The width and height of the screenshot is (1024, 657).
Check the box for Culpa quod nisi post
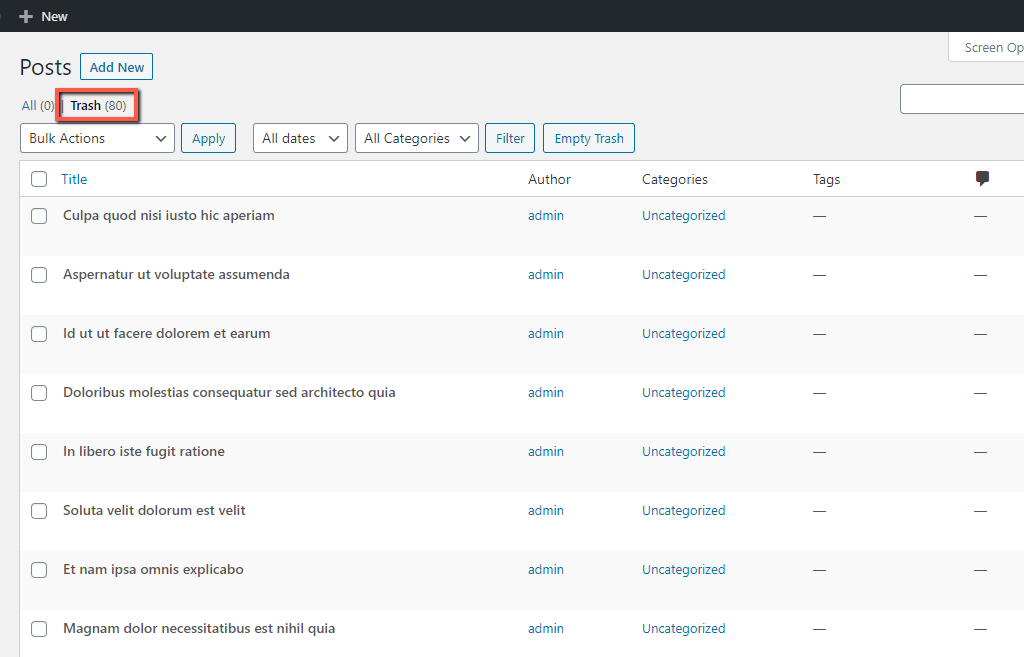[x=39, y=216]
